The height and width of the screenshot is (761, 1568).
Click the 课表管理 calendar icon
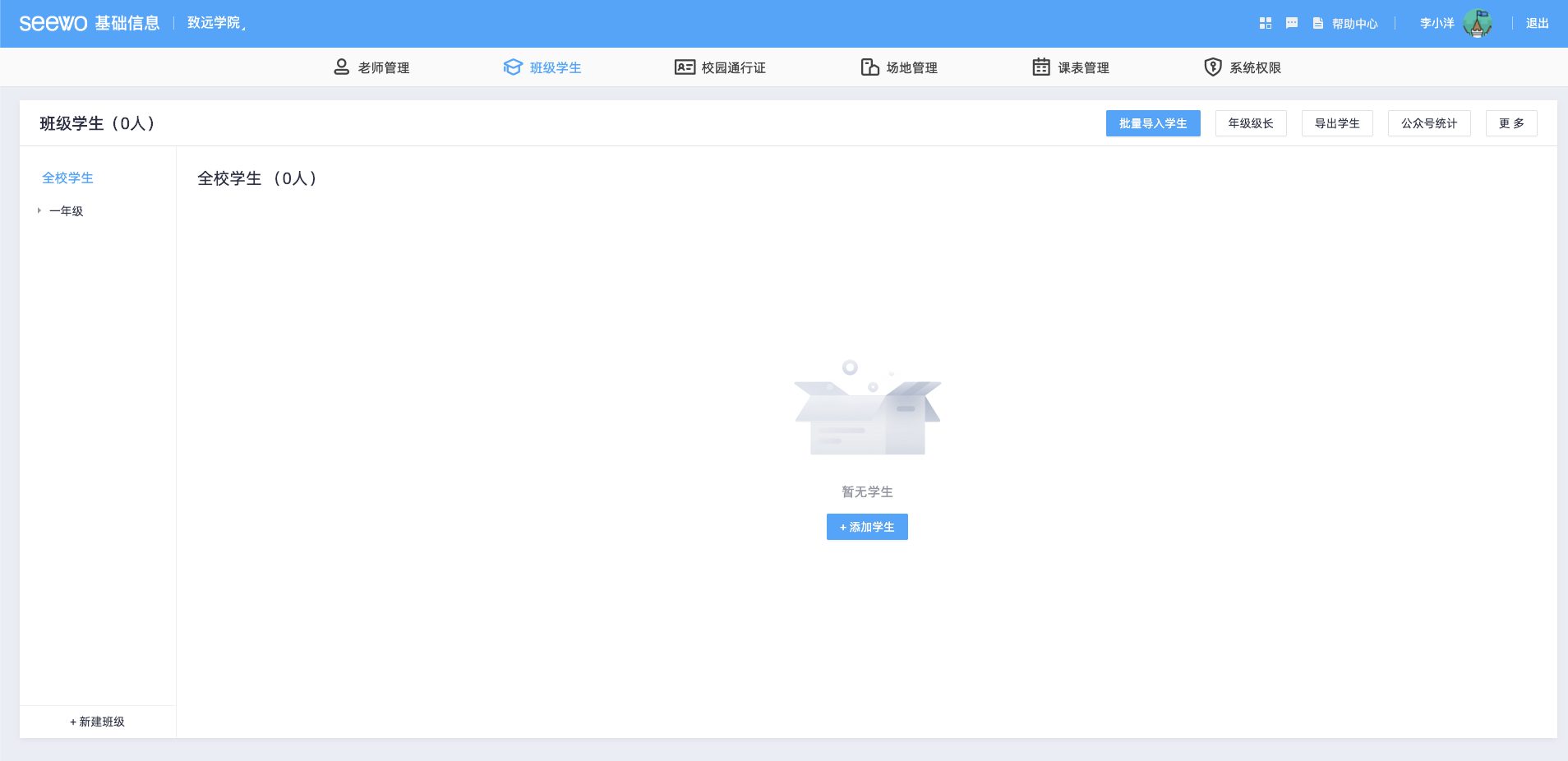1041,67
